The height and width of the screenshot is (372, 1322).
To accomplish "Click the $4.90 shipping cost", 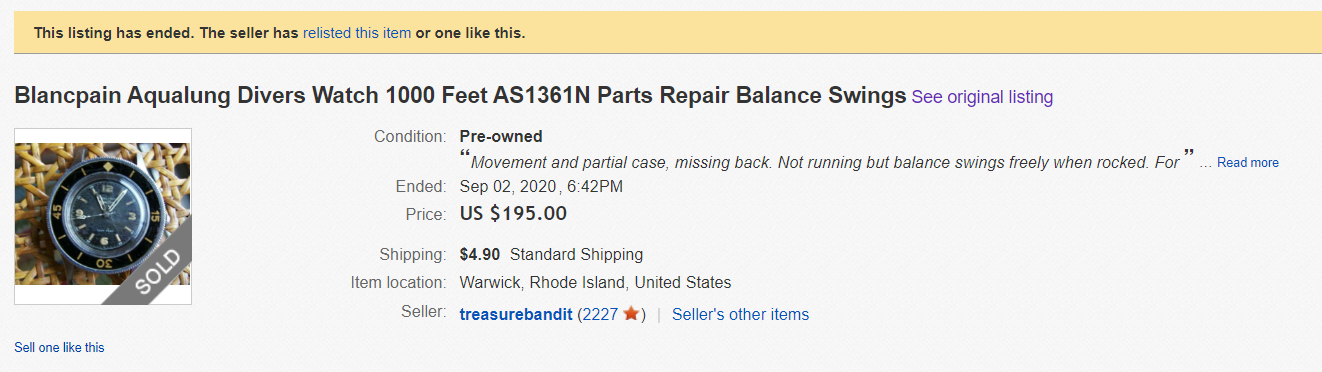I will pos(480,254).
